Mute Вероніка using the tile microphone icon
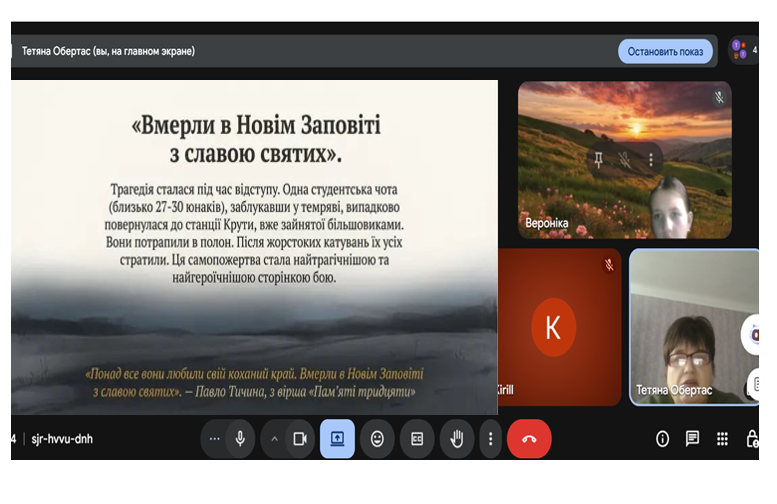This screenshot has height=504, width=777. (625, 159)
